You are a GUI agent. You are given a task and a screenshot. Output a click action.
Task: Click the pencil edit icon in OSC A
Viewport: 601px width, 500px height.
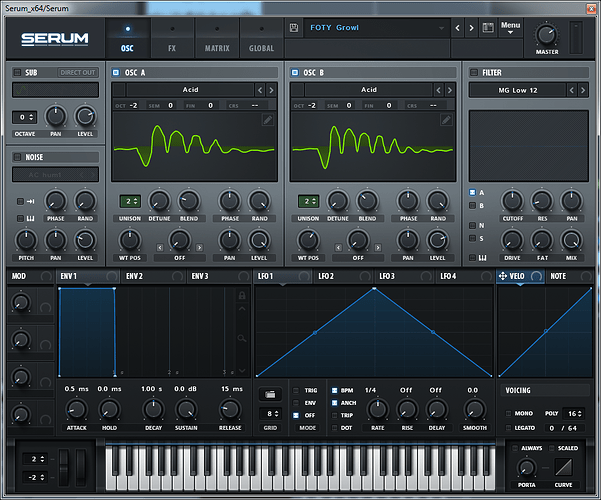[268, 120]
